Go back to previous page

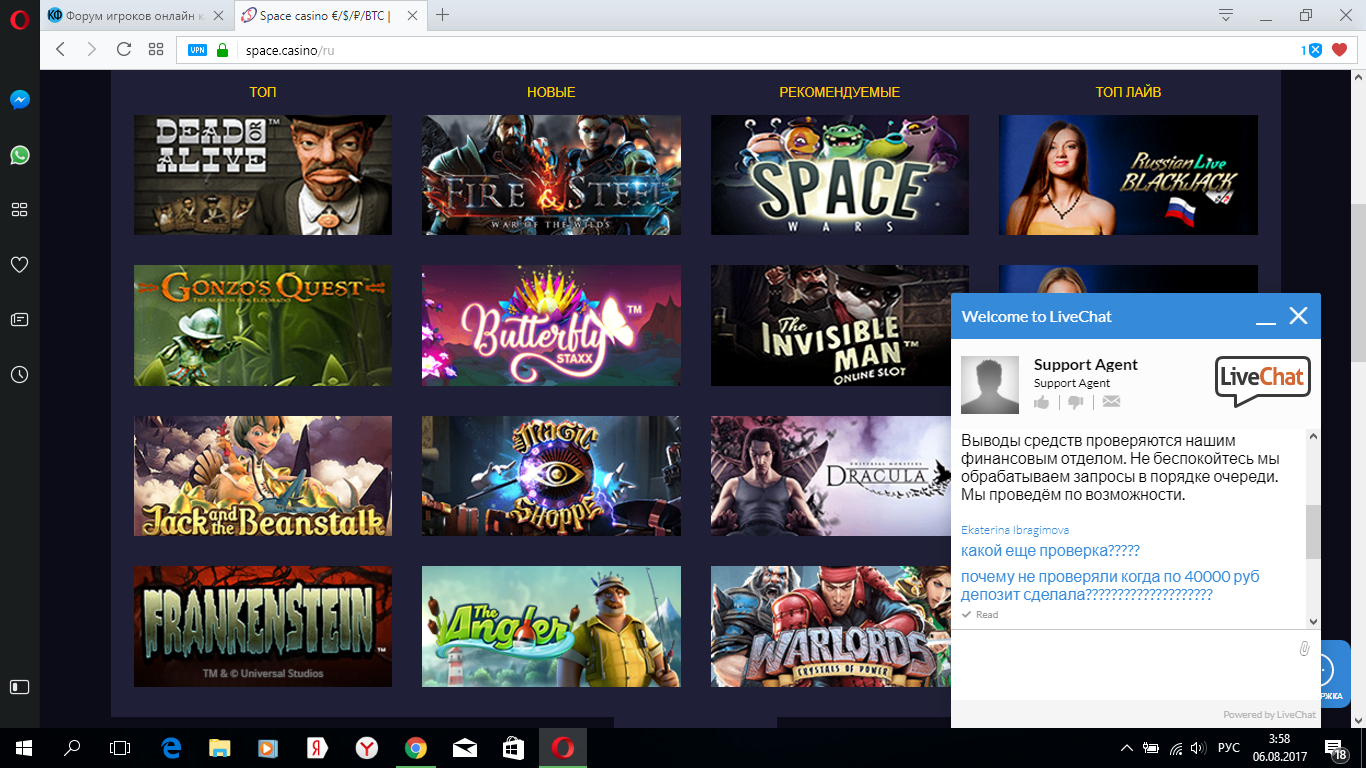click(60, 49)
